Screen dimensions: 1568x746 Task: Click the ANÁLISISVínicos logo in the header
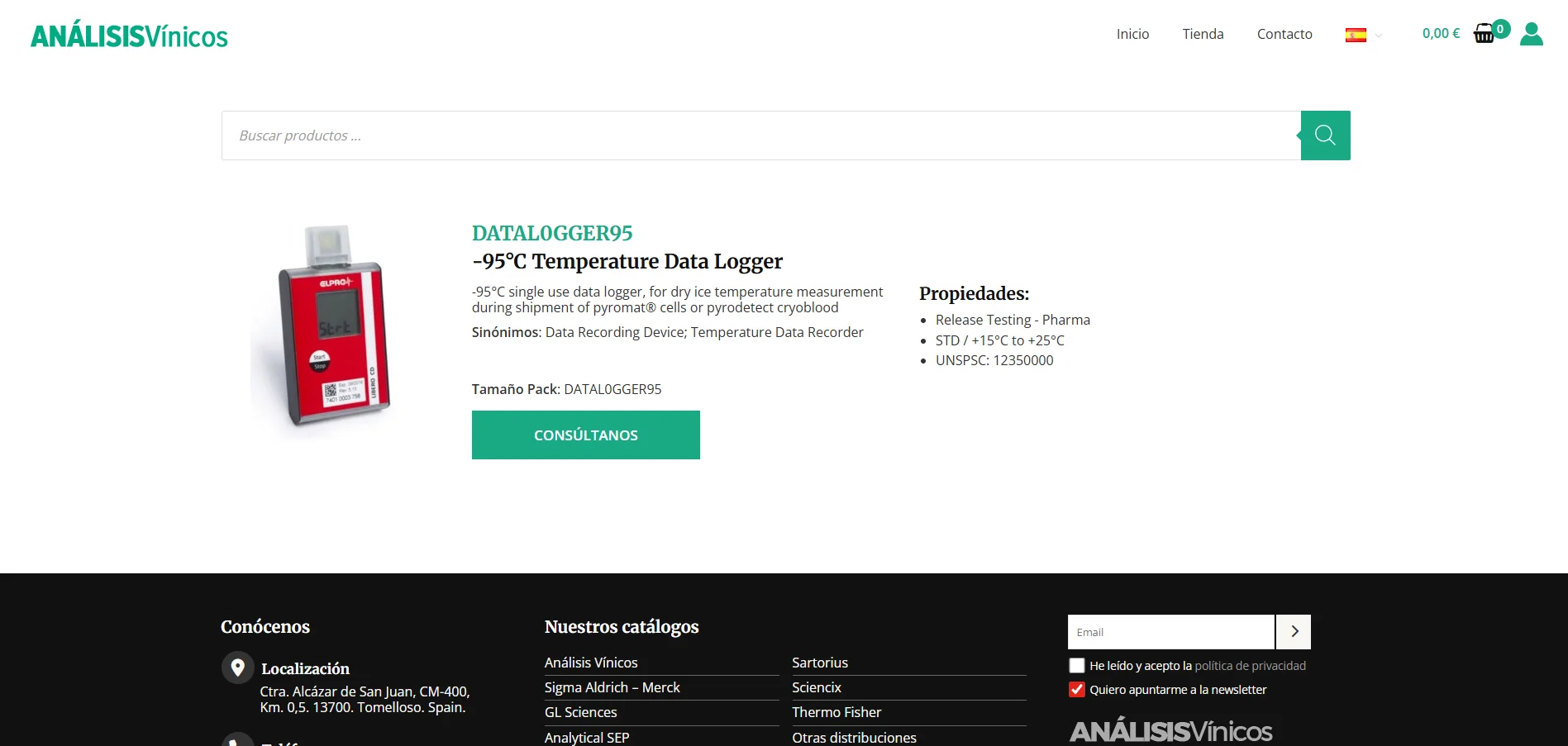[128, 34]
